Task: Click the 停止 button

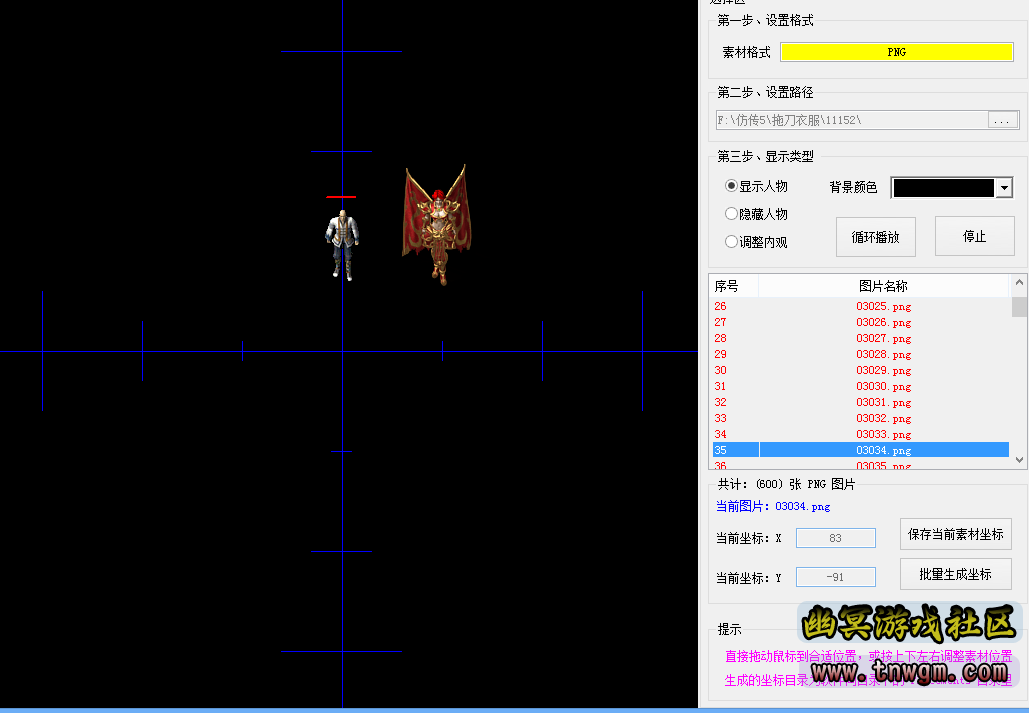Action: tap(975, 236)
